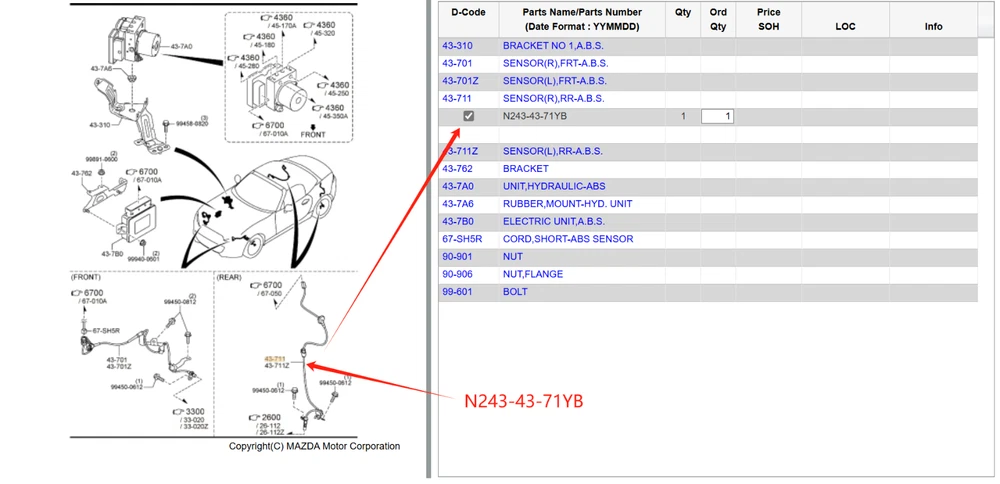Open the 2600 / 26-112 cross-reference icon
Screen dimensions: 1000x484
[x=253, y=417]
